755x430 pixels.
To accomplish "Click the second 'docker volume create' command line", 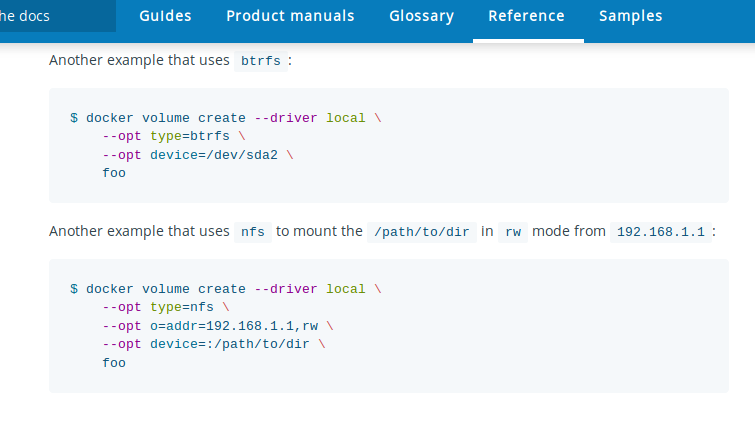I will (x=226, y=289).
